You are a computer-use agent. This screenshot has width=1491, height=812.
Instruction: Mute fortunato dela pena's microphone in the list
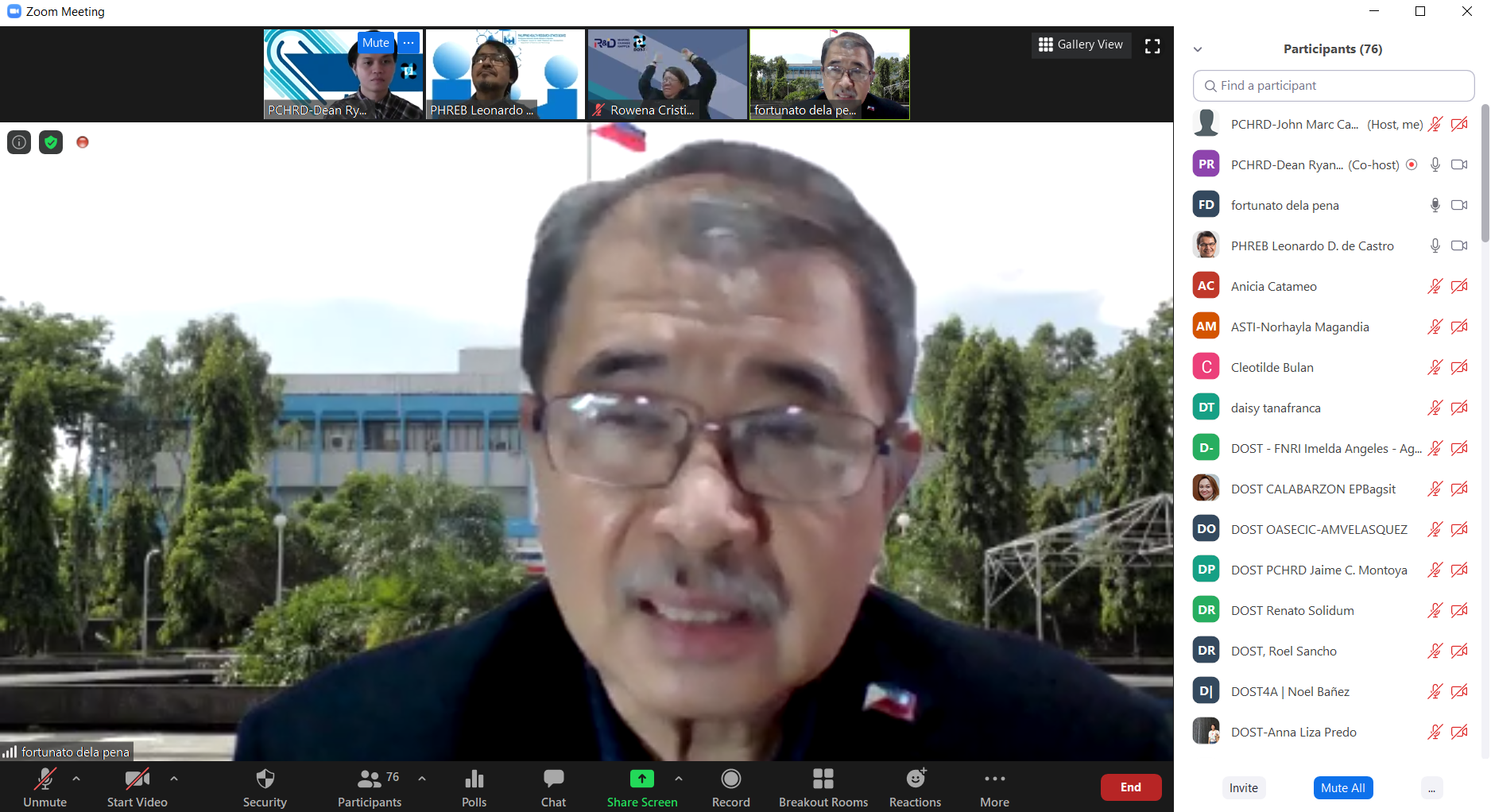coord(1435,205)
